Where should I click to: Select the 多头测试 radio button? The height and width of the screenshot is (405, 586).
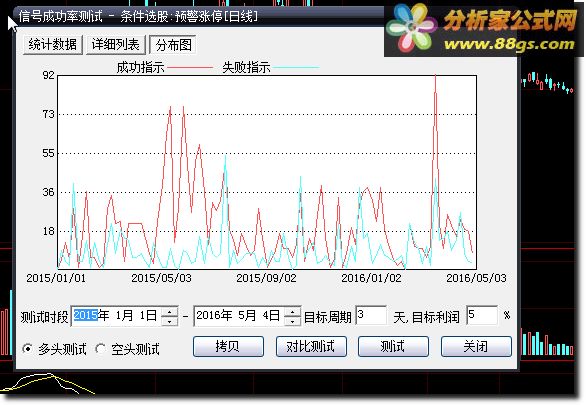[x=27, y=349]
